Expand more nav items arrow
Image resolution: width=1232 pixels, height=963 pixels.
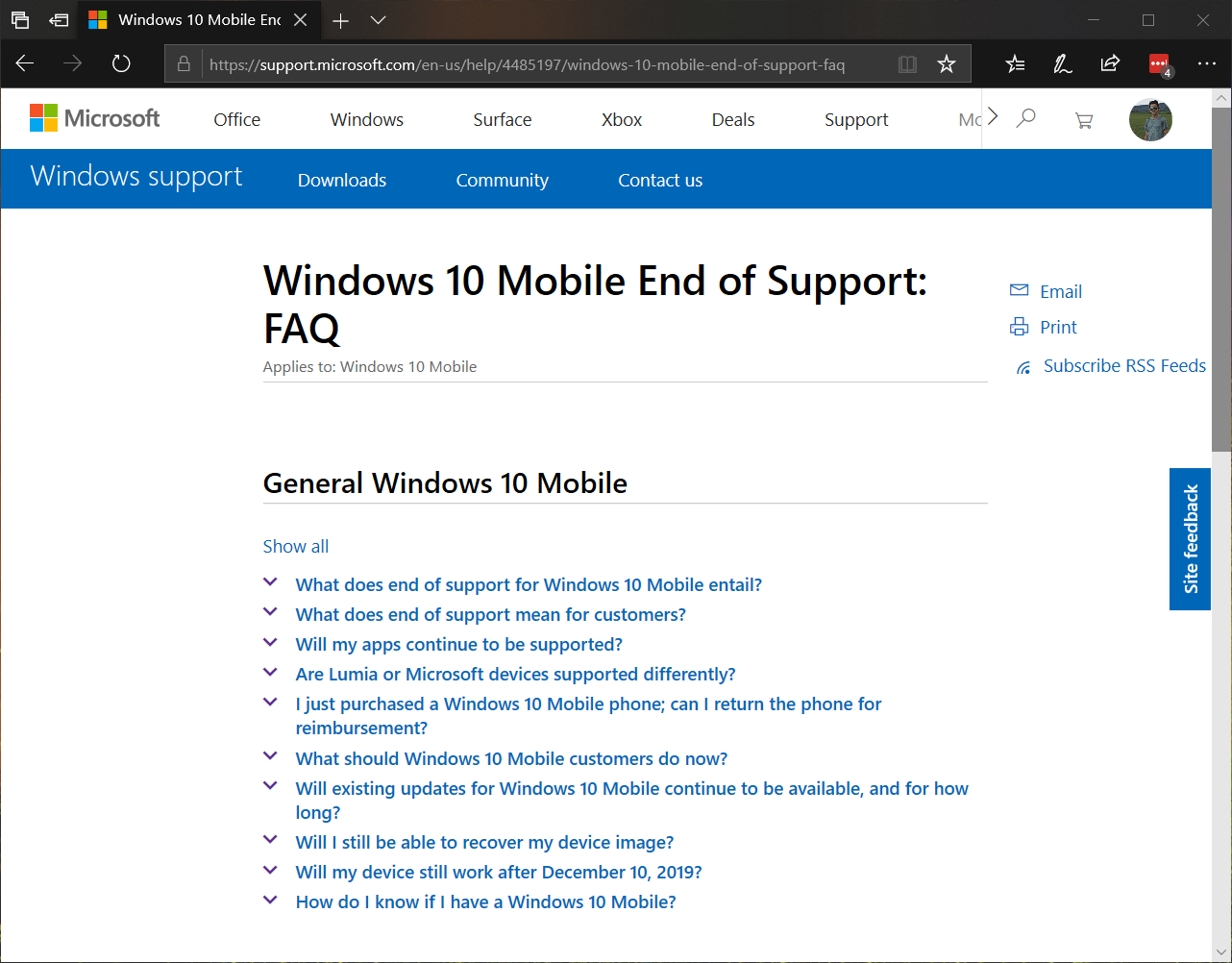click(x=993, y=116)
